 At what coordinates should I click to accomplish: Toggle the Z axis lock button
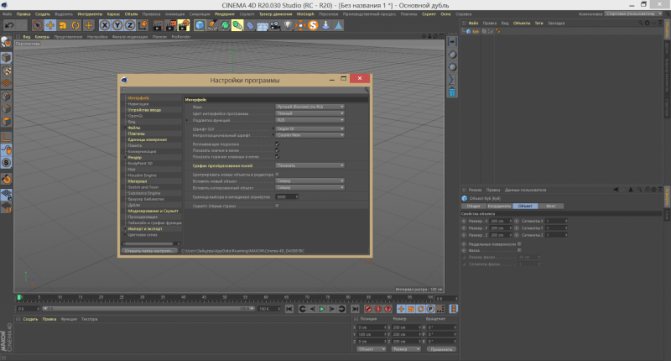(x=130, y=25)
